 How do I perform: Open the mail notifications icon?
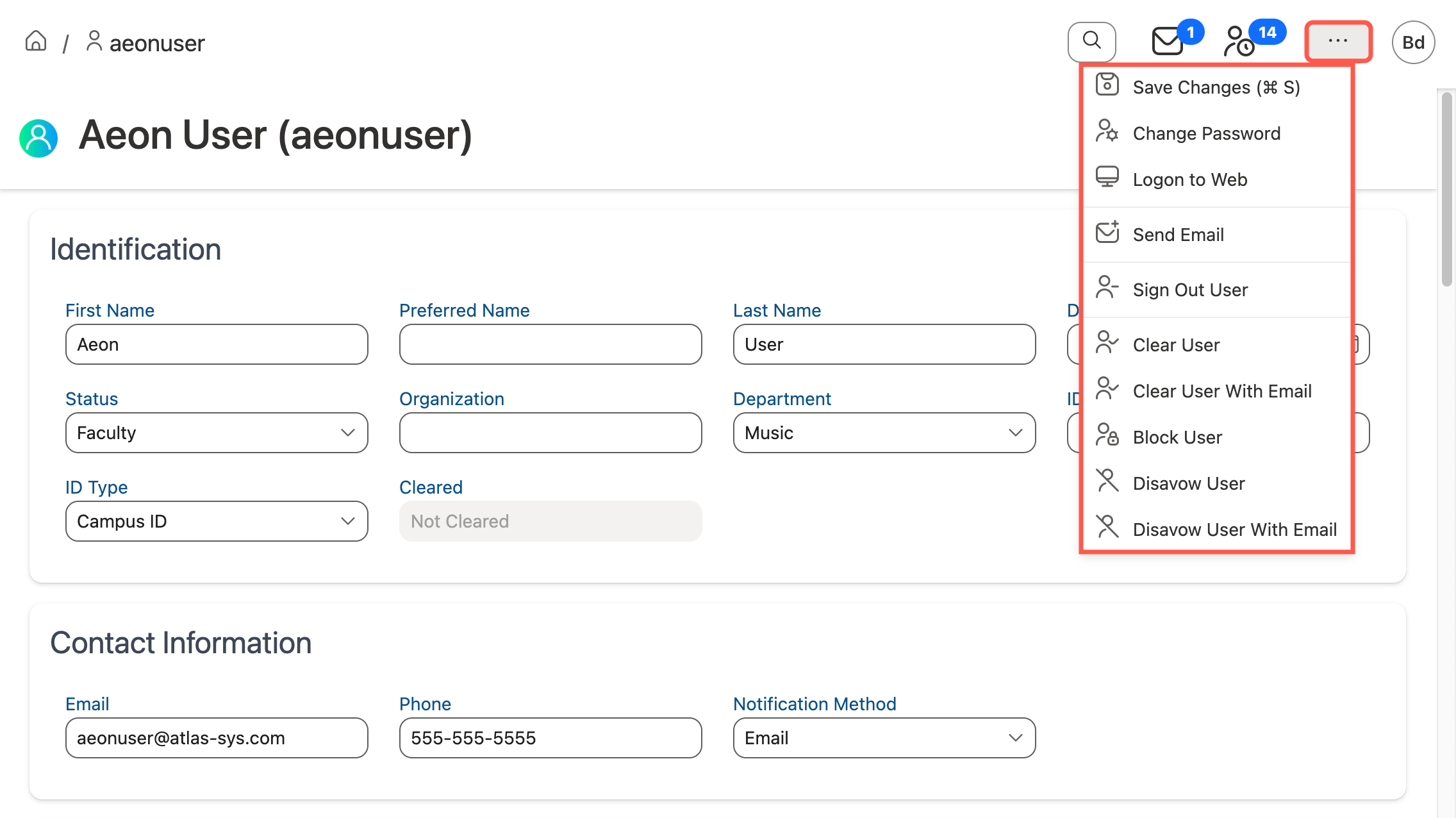coord(1168,42)
